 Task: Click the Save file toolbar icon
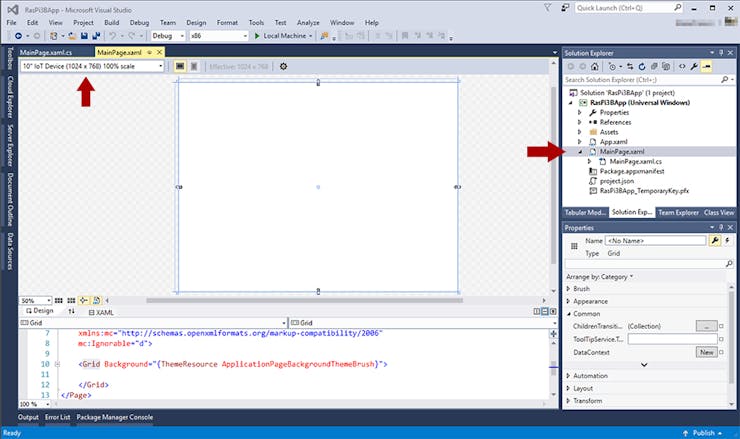84,36
